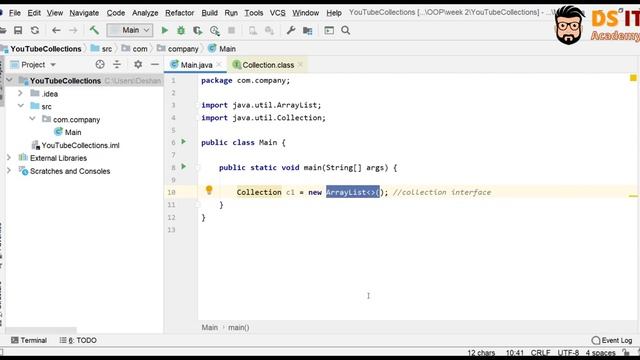Navigate forward with the right arrow icon
The width and height of the screenshot is (640, 360).
[73, 30]
